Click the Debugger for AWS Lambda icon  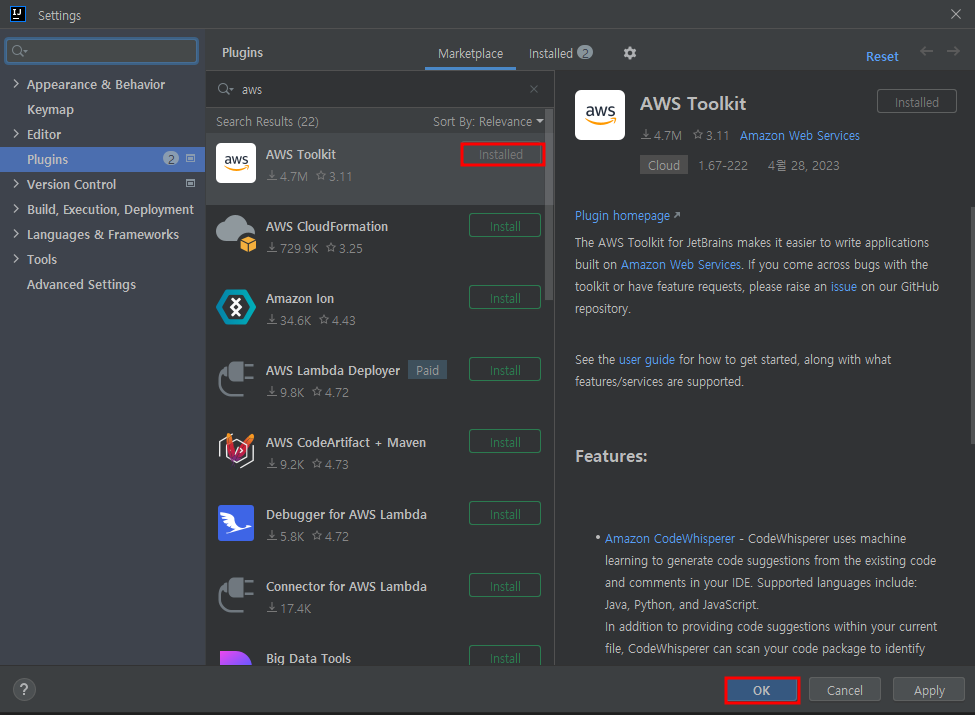tap(236, 523)
